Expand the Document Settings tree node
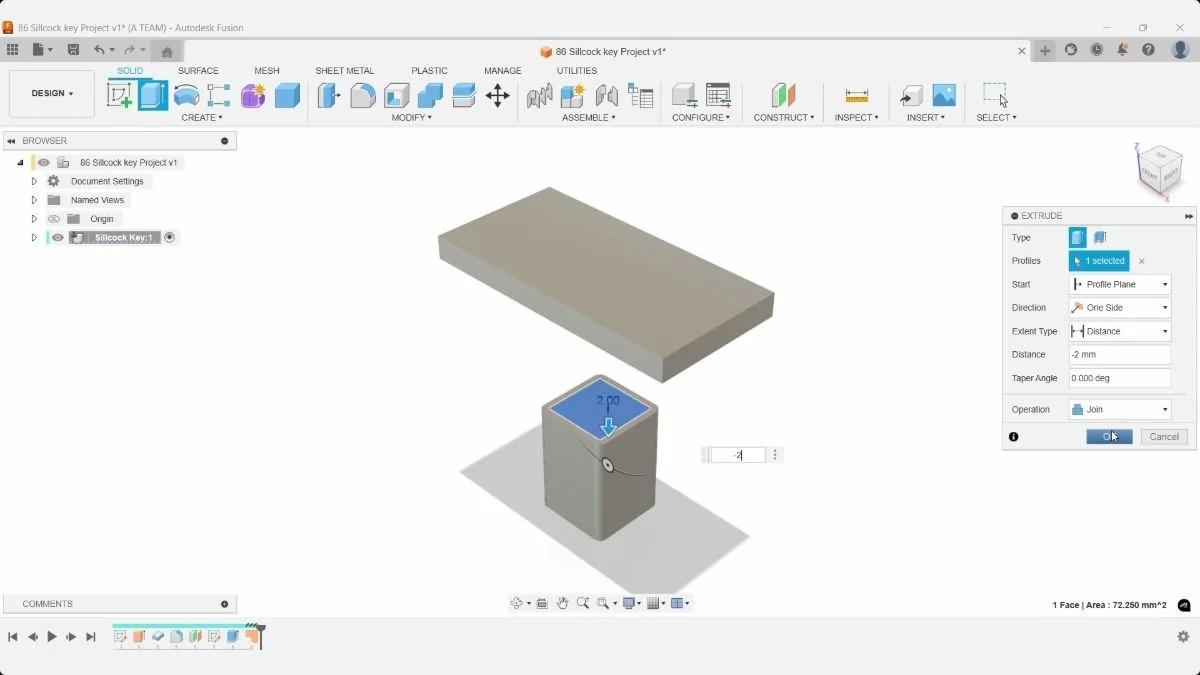Screen dimensions: 1200x675 pos(34,181)
